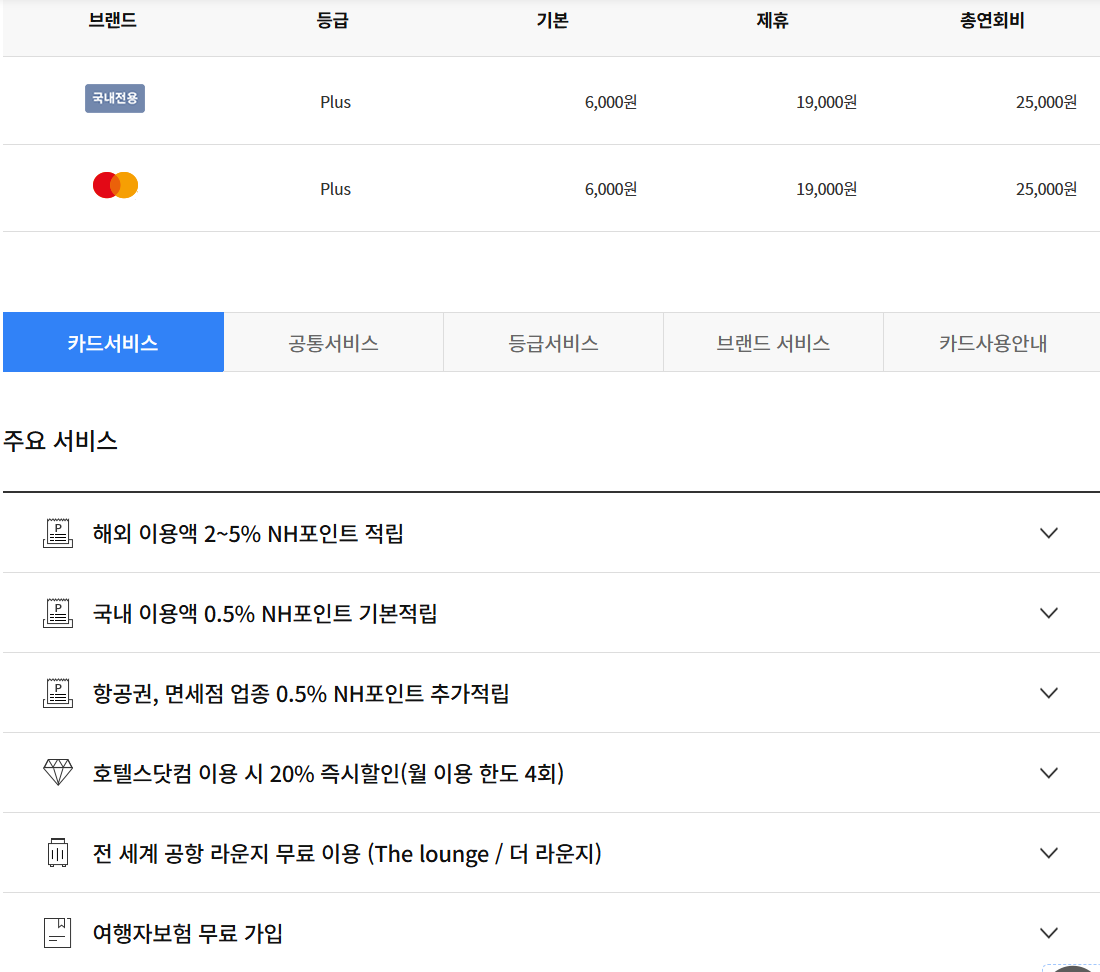The width and height of the screenshot is (1100, 972).
Task: Expand the 여행자보험 무료 가입 row chevron
Action: click(1048, 933)
